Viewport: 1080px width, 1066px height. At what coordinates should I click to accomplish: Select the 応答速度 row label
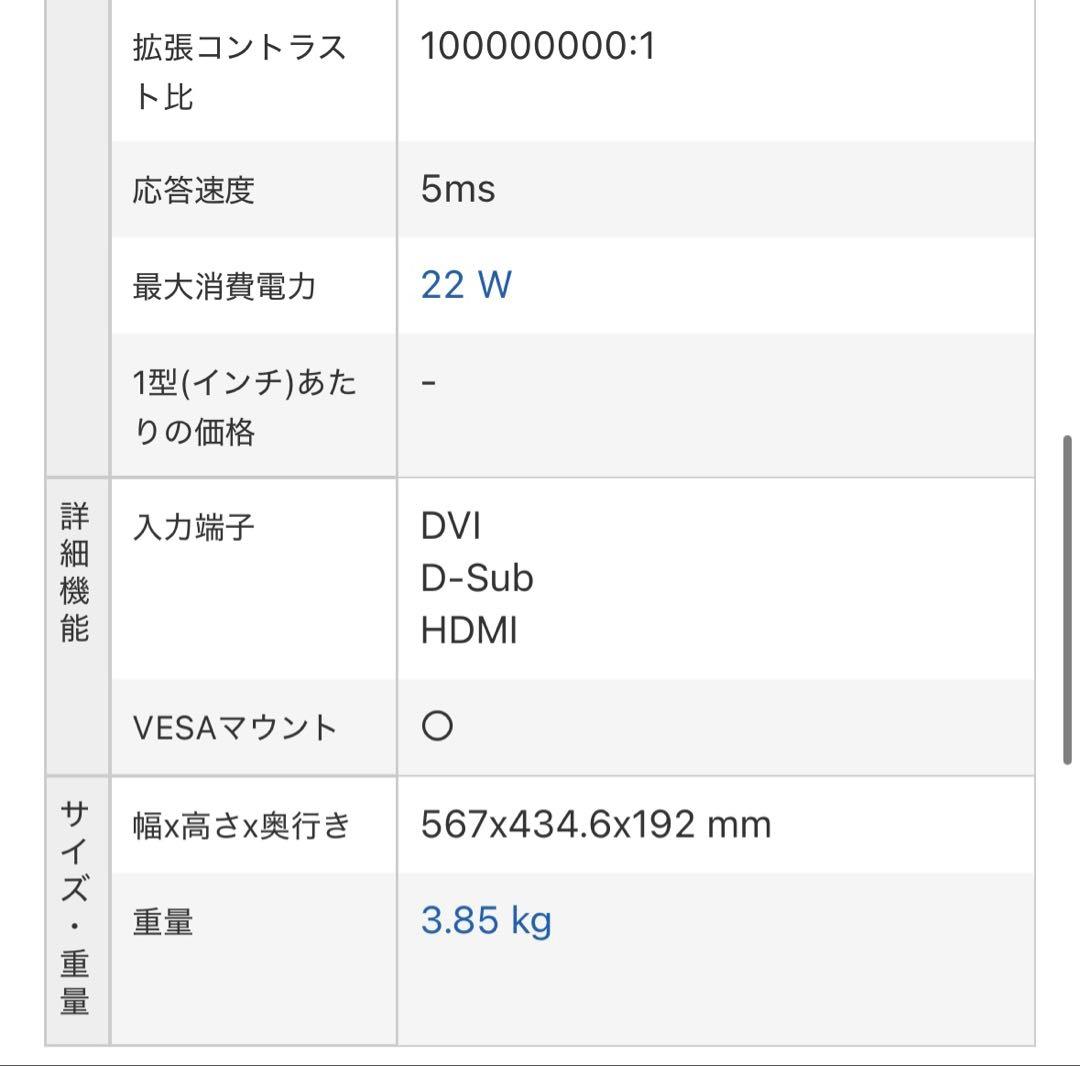point(194,189)
